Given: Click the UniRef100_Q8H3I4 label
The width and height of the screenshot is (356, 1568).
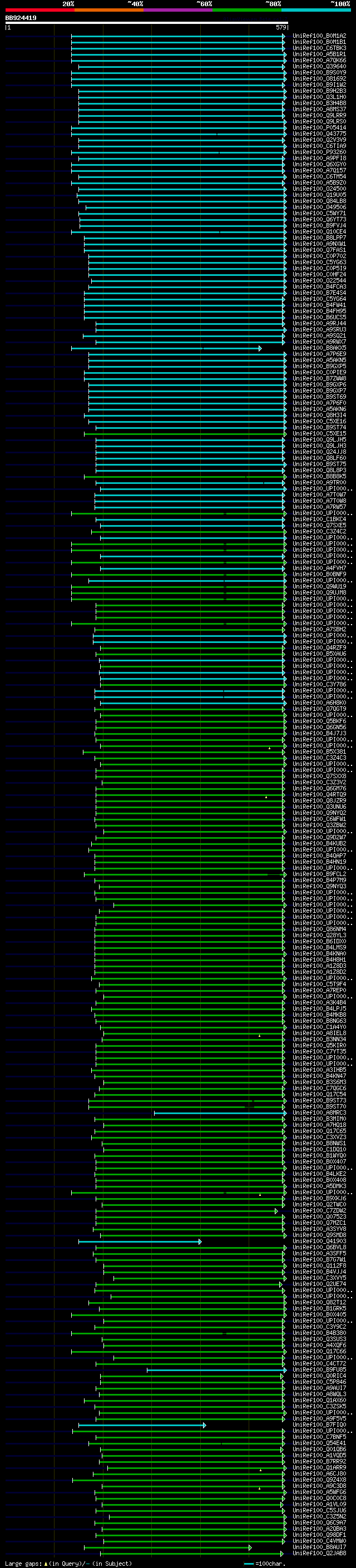Looking at the screenshot, I should click(x=319, y=415).
